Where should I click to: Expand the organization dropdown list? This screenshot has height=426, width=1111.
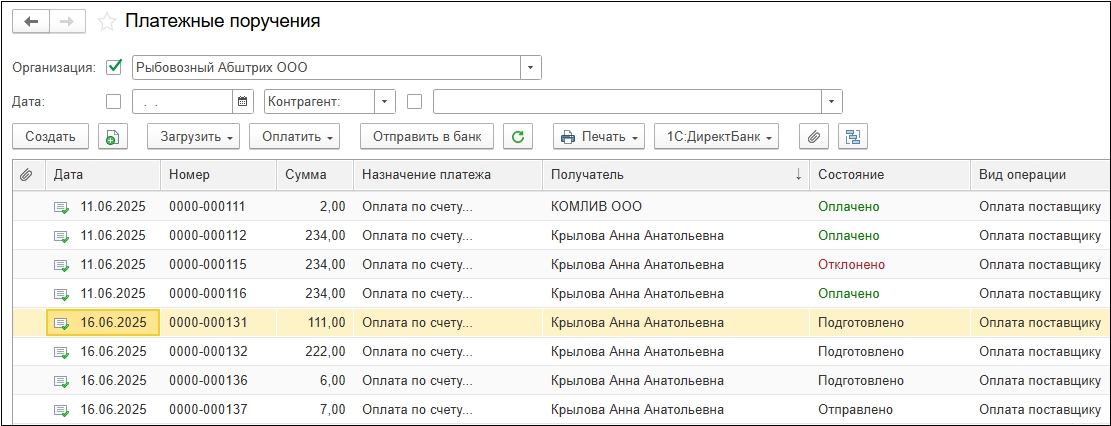[x=531, y=68]
